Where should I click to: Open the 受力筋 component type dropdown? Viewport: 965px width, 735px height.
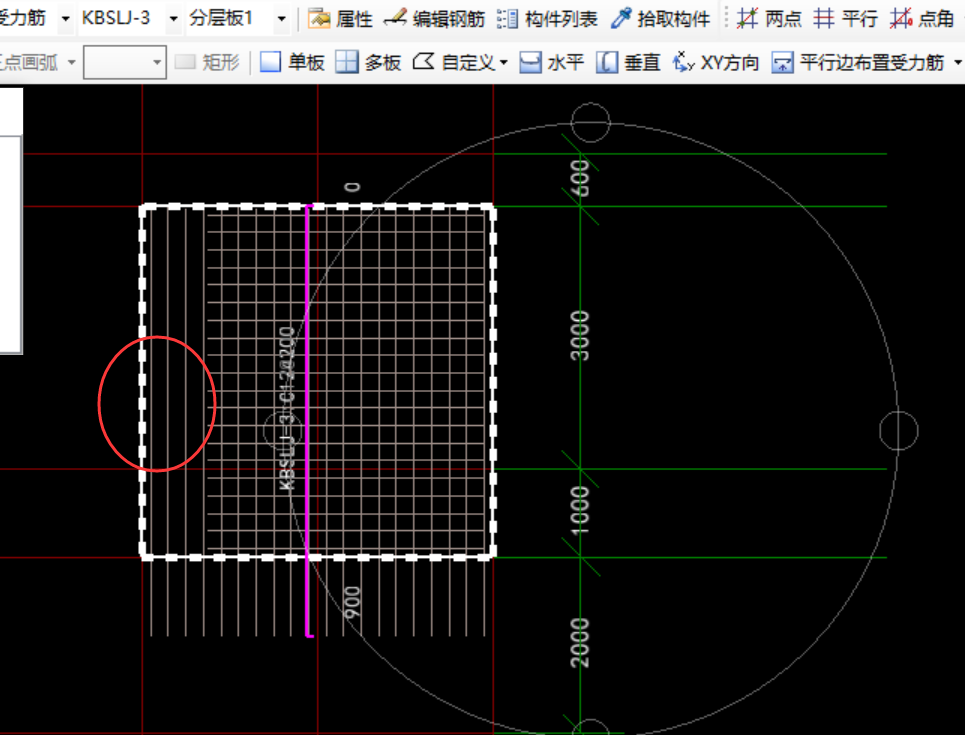pyautogui.click(x=65, y=18)
